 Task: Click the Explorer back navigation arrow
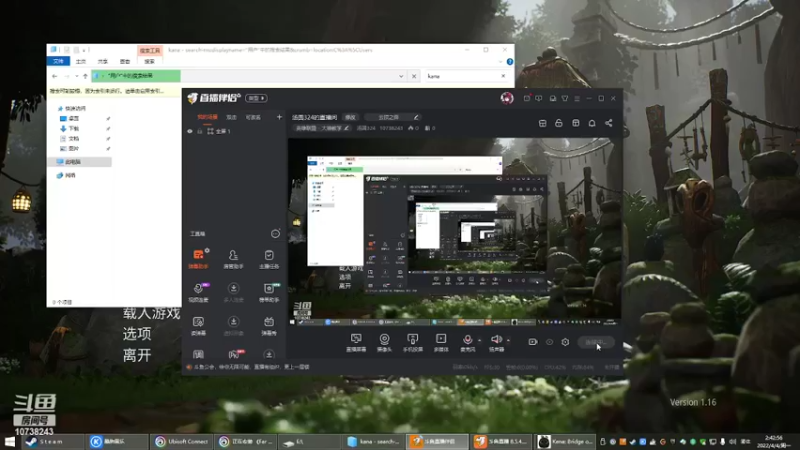point(55,76)
